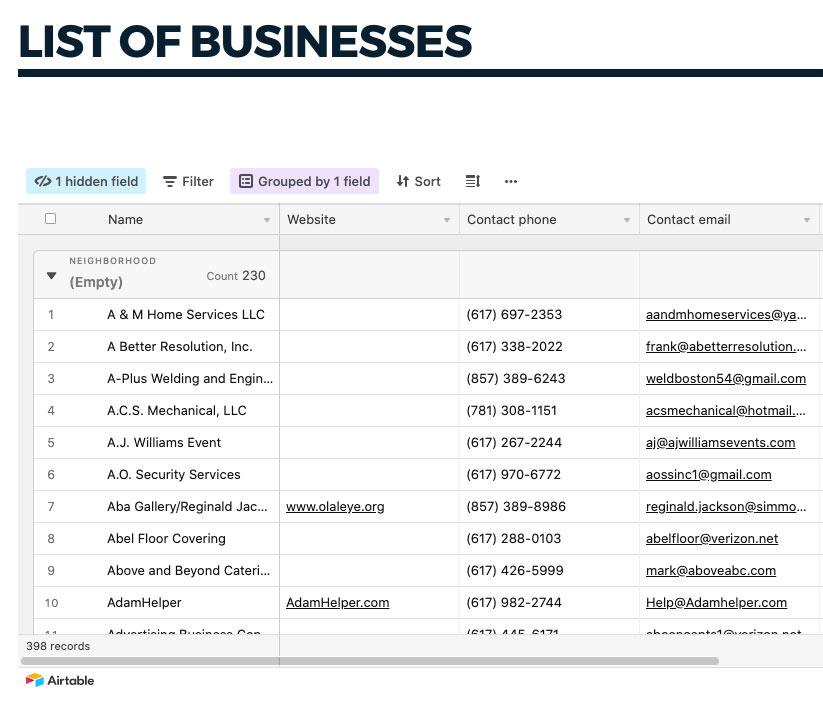Select phone number (617) 970-6772

click(513, 475)
